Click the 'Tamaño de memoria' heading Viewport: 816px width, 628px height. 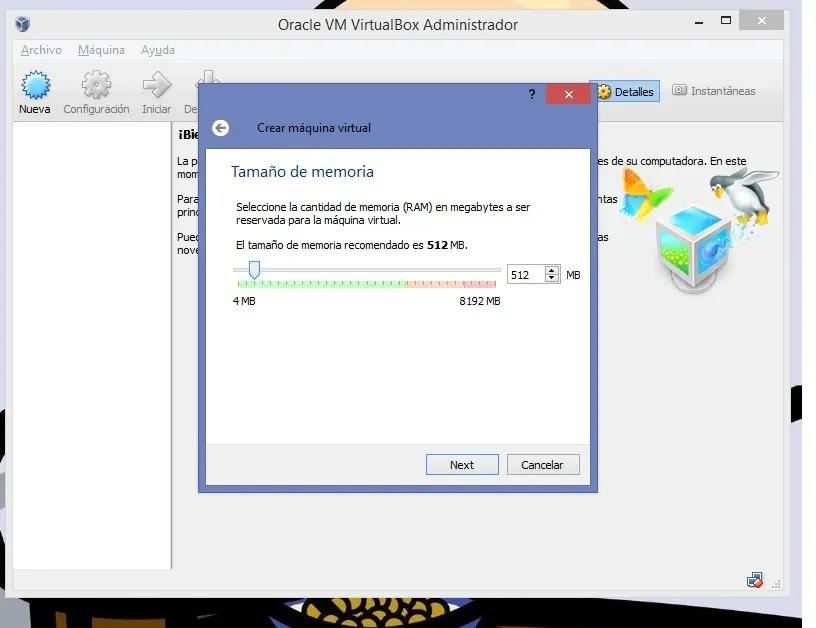pos(302,172)
